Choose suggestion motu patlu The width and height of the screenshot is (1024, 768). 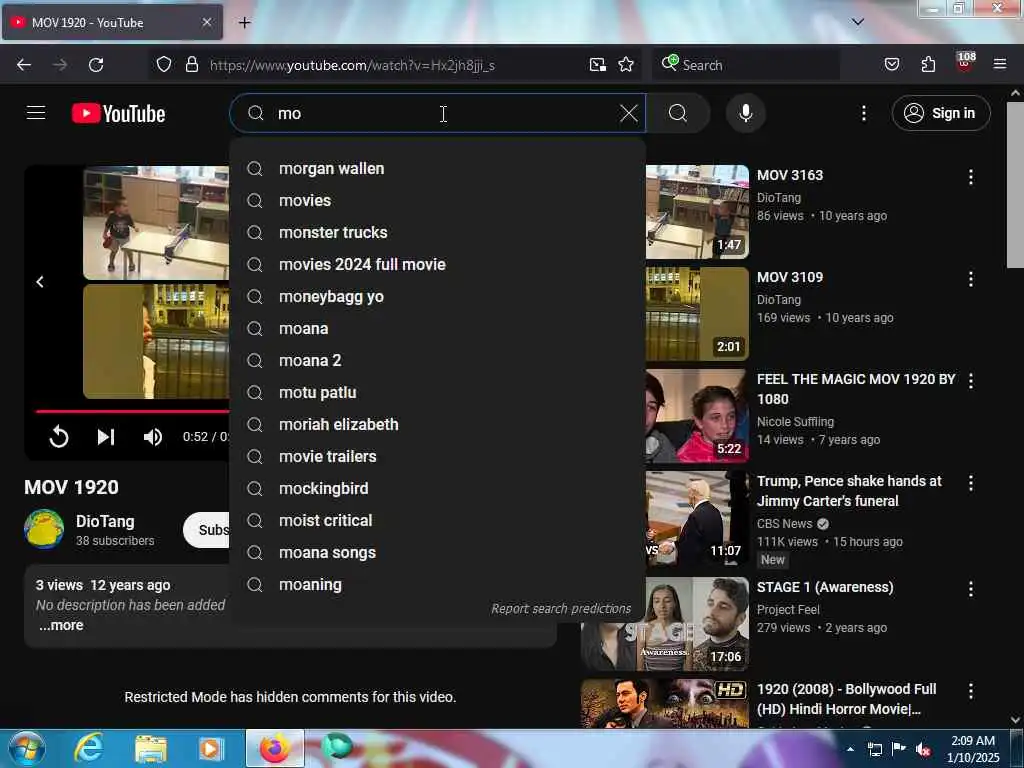point(438,392)
